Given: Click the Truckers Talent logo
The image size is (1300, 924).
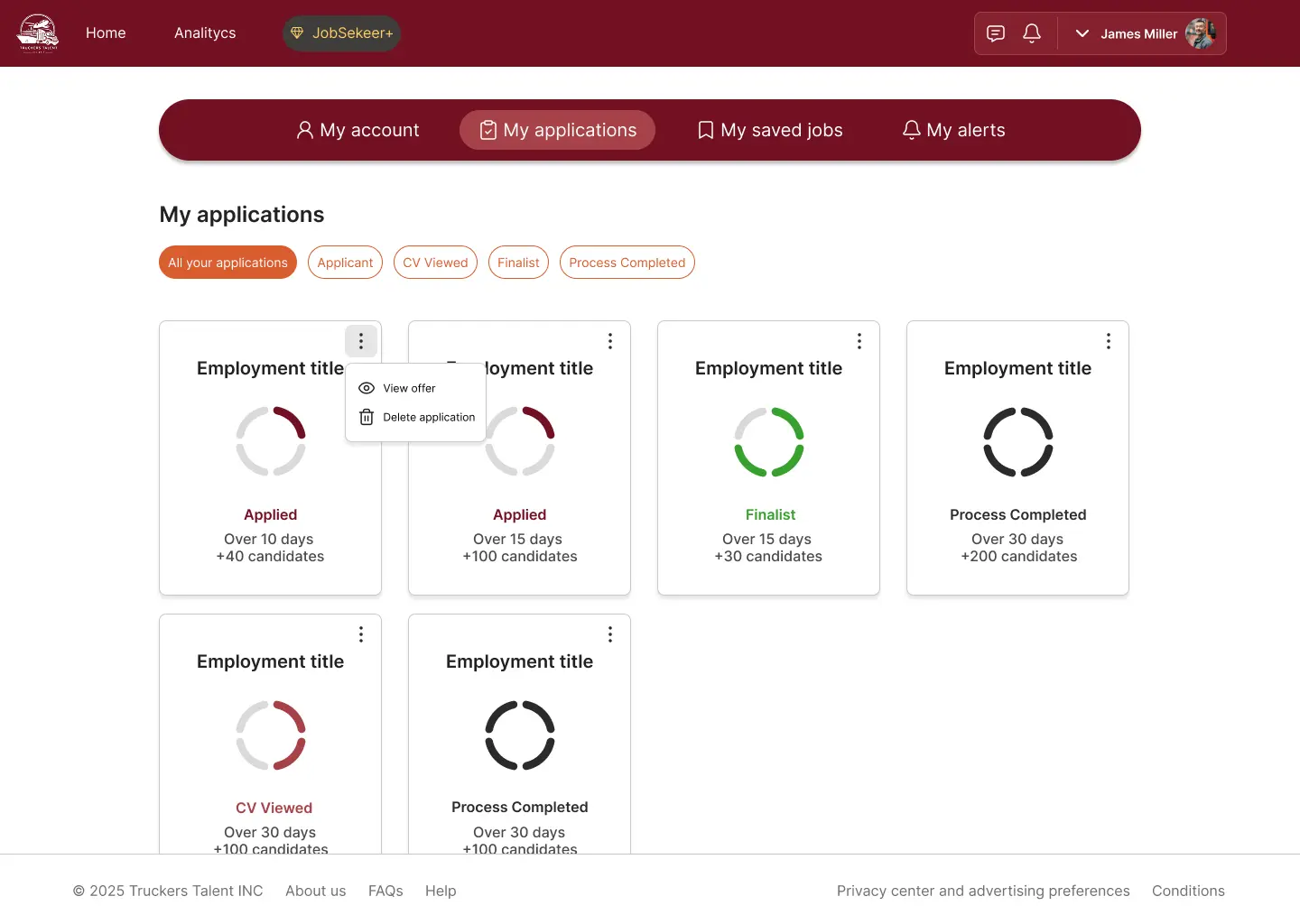Looking at the screenshot, I should (x=38, y=32).
